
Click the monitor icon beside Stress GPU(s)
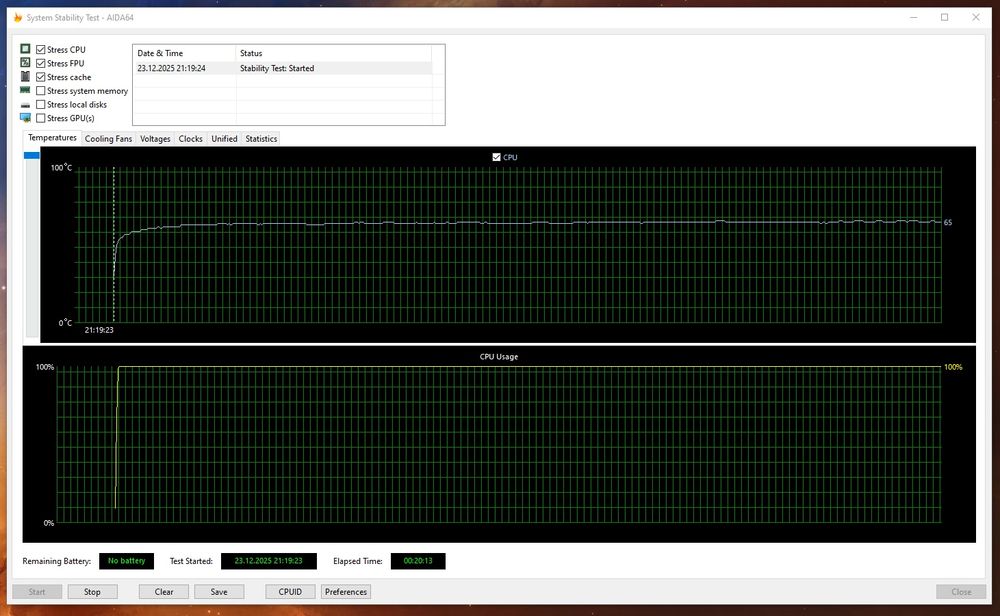click(x=25, y=118)
